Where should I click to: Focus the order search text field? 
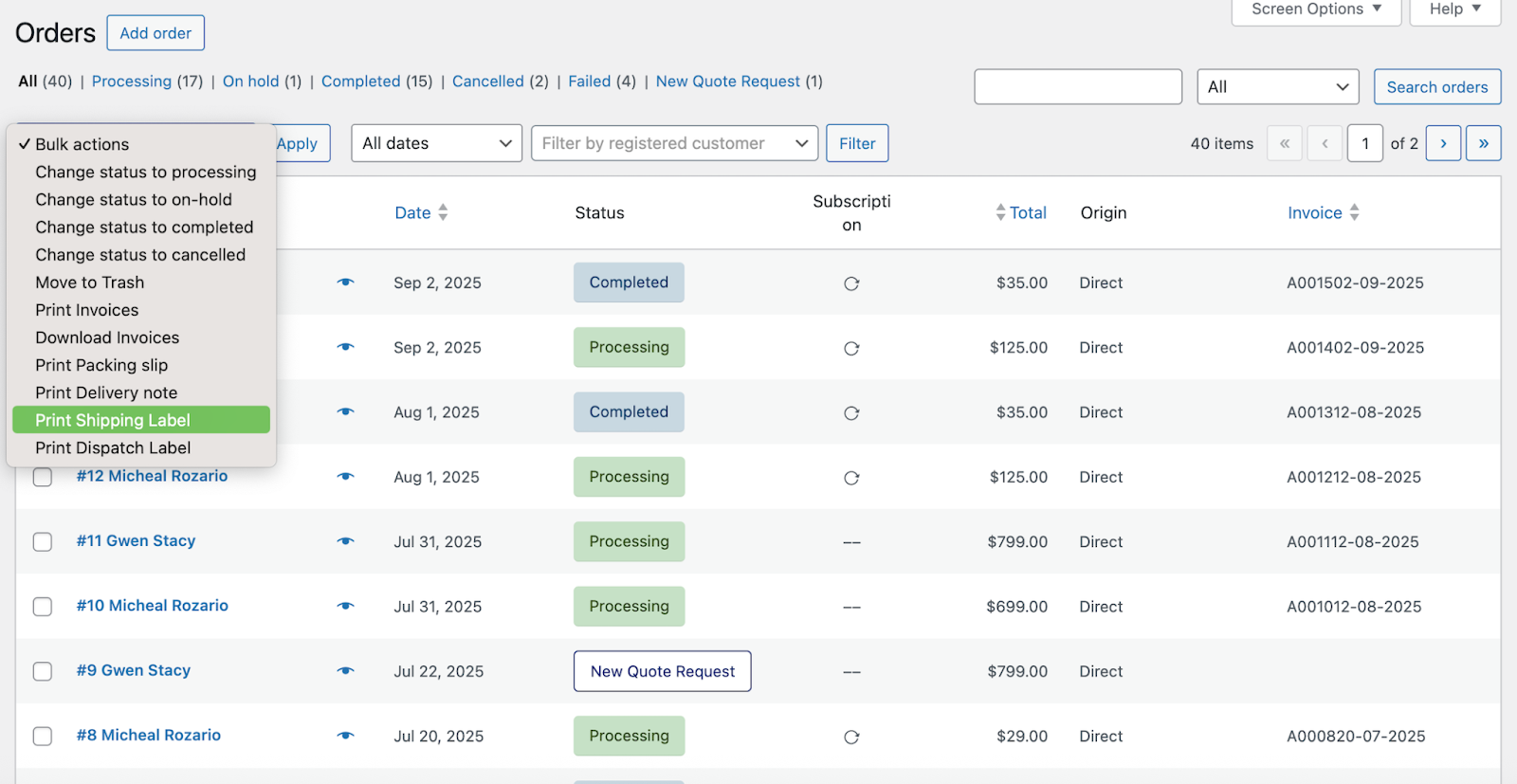[x=1077, y=87]
